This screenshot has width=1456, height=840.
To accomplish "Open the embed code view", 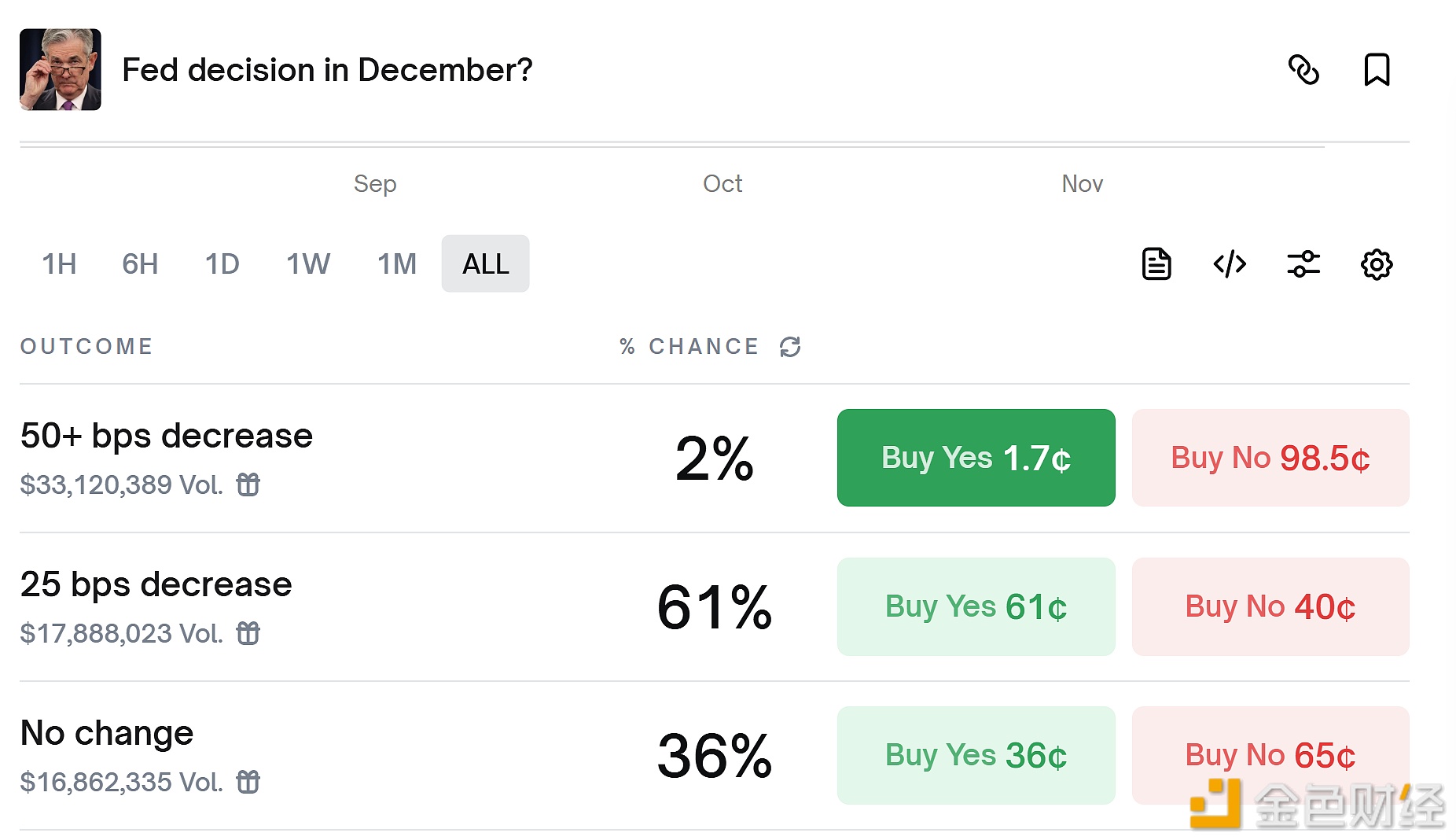I will click(1228, 264).
